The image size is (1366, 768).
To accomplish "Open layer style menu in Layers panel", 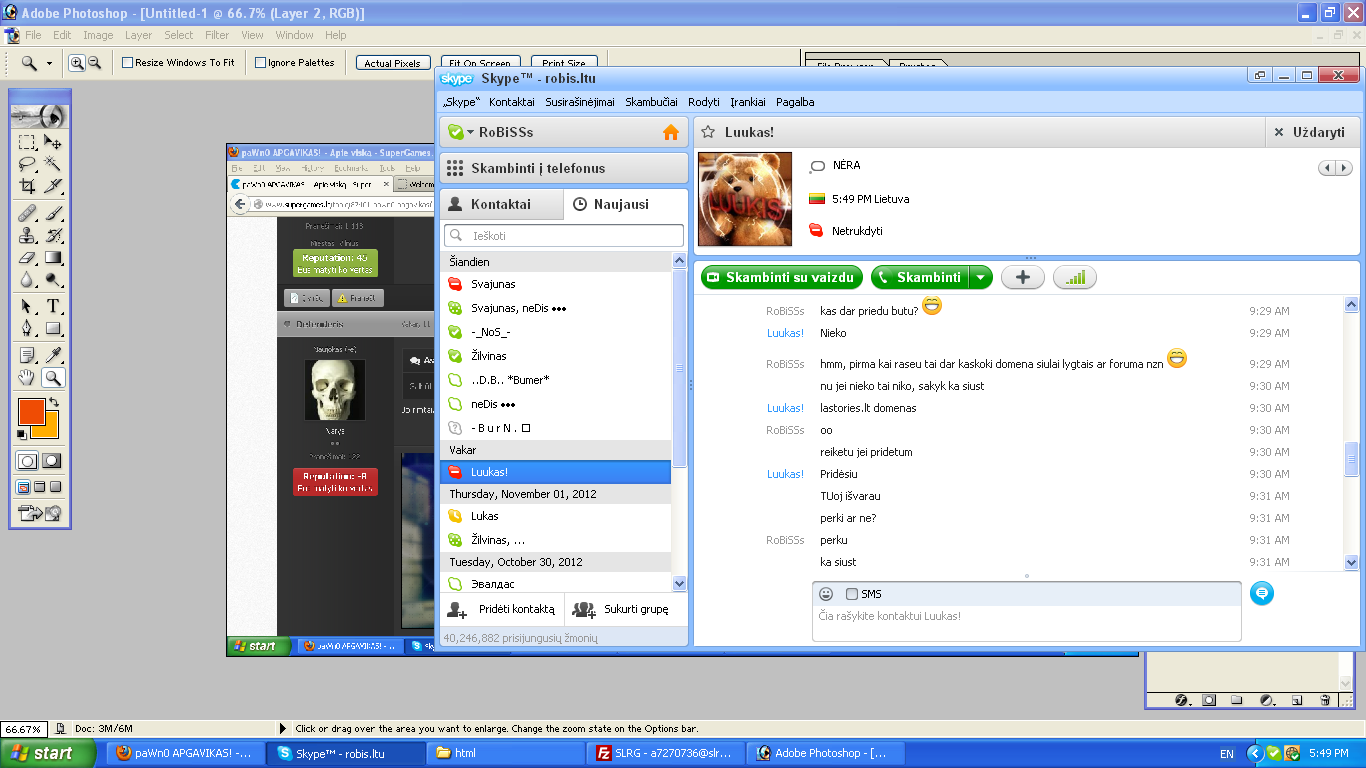I will coord(1181,700).
